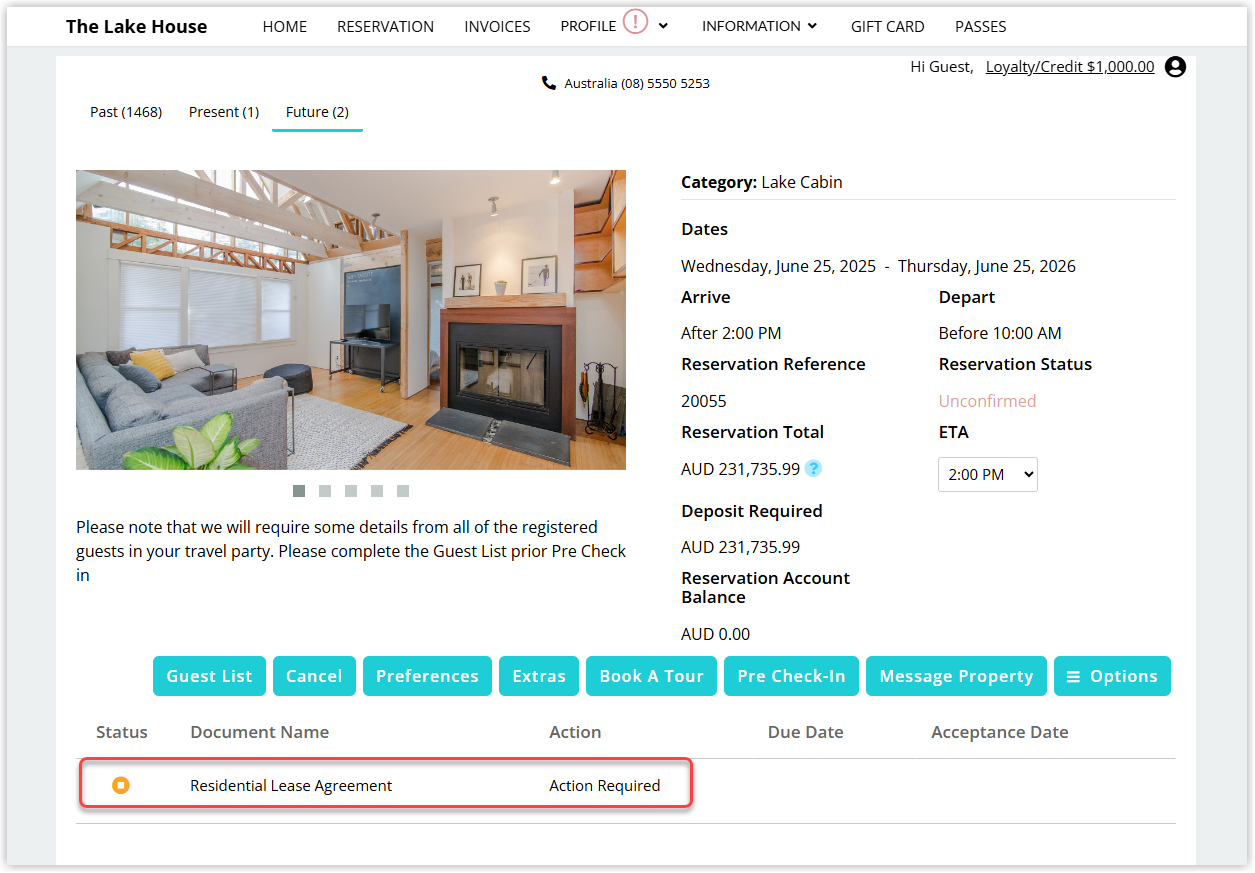
Task: Open Residential Lease Agreement document
Action: 291,786
